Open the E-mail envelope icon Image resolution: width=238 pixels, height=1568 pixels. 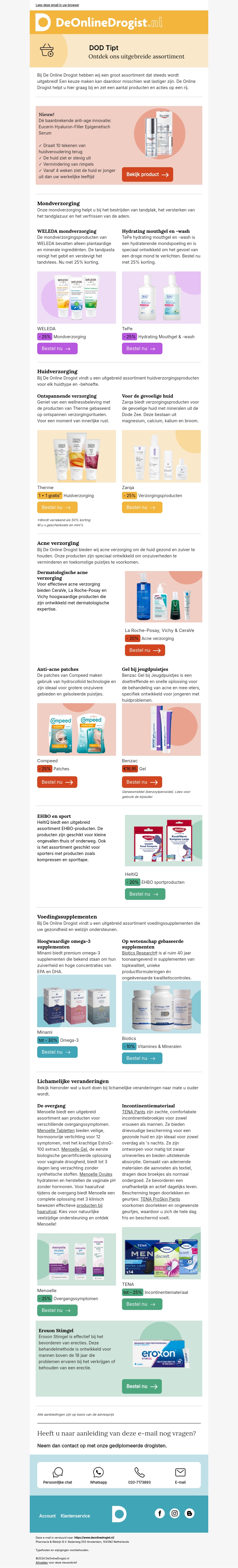[180, 1472]
